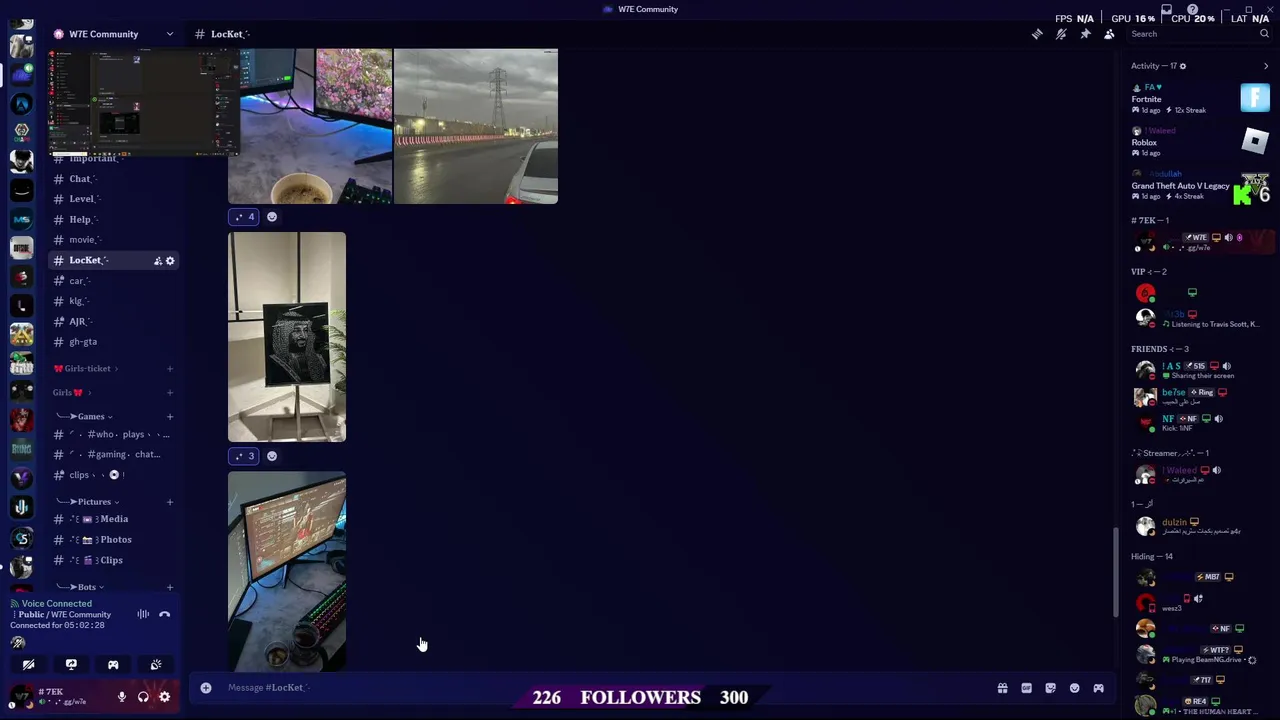This screenshot has width=1280, height=720.
Task: Open pinned messages pin icon
Action: tap(1085, 34)
